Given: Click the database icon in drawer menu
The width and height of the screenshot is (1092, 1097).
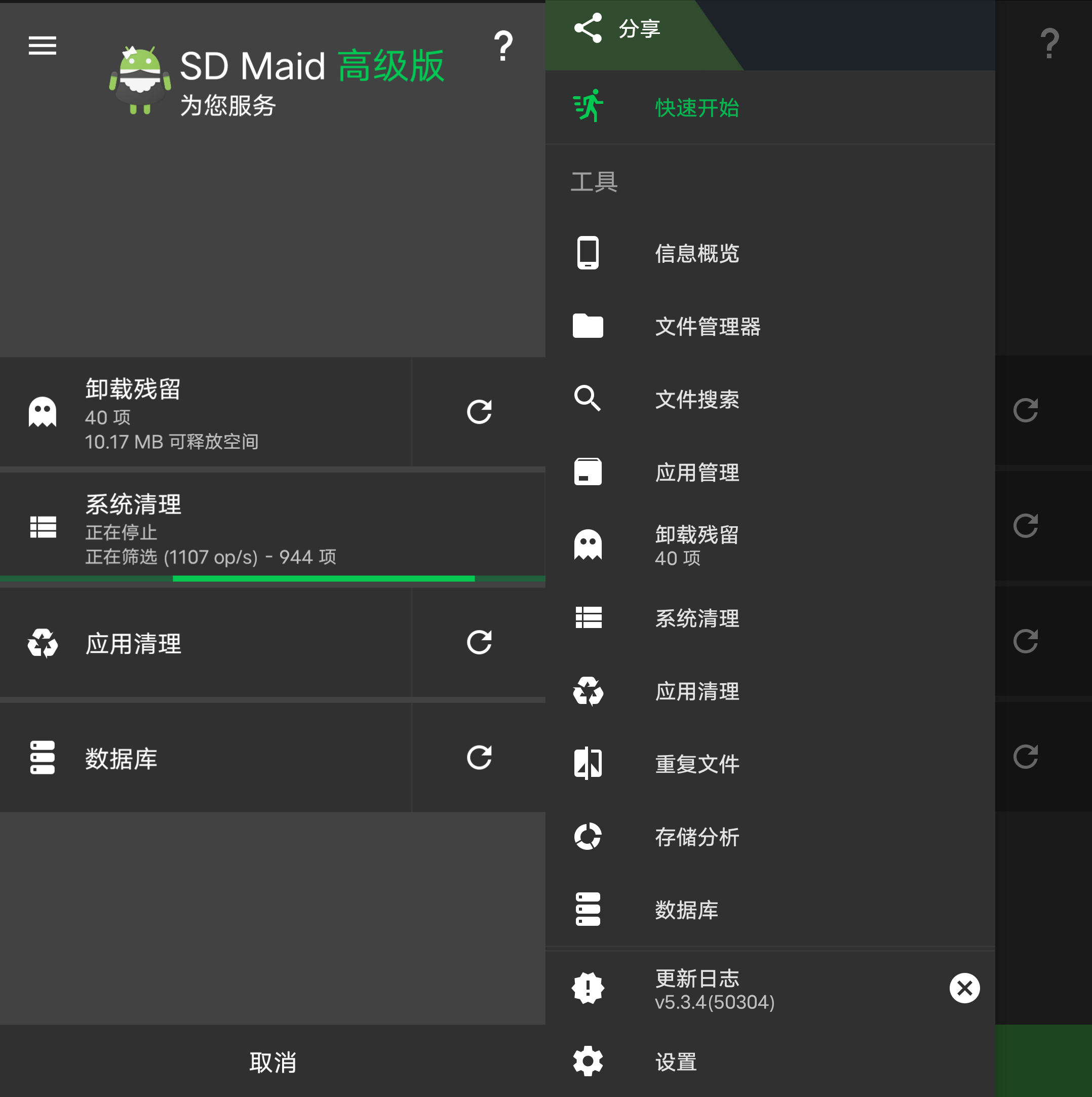Looking at the screenshot, I should pyautogui.click(x=588, y=909).
